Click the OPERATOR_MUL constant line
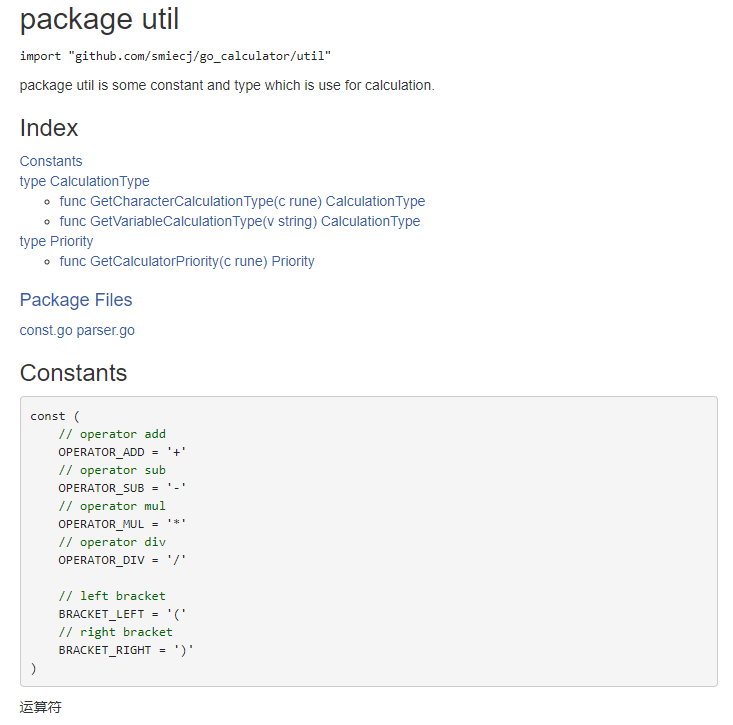Screen dimensions: 733x725 tap(122, 524)
